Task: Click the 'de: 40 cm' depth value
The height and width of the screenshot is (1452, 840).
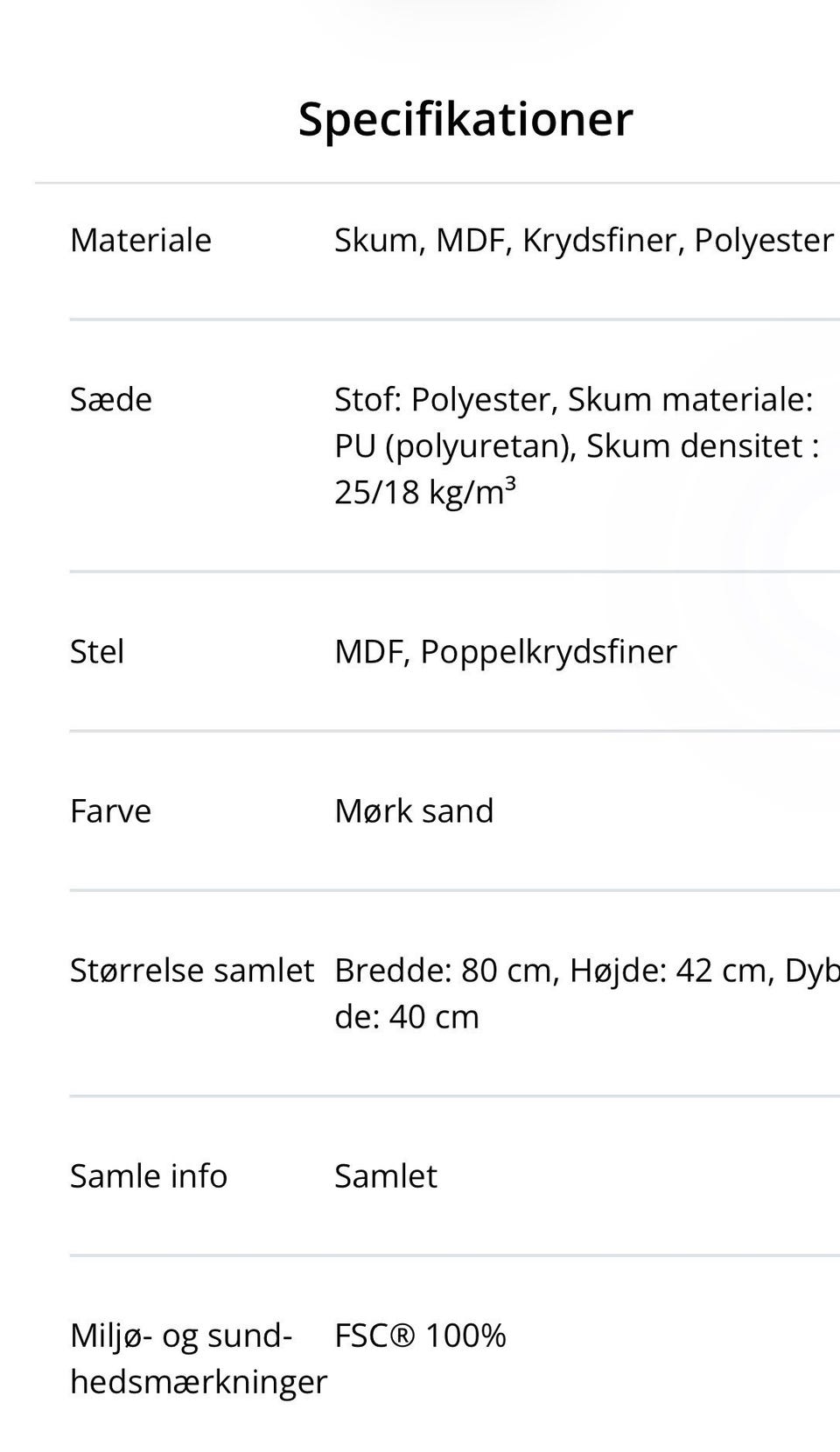Action: pos(407,1017)
